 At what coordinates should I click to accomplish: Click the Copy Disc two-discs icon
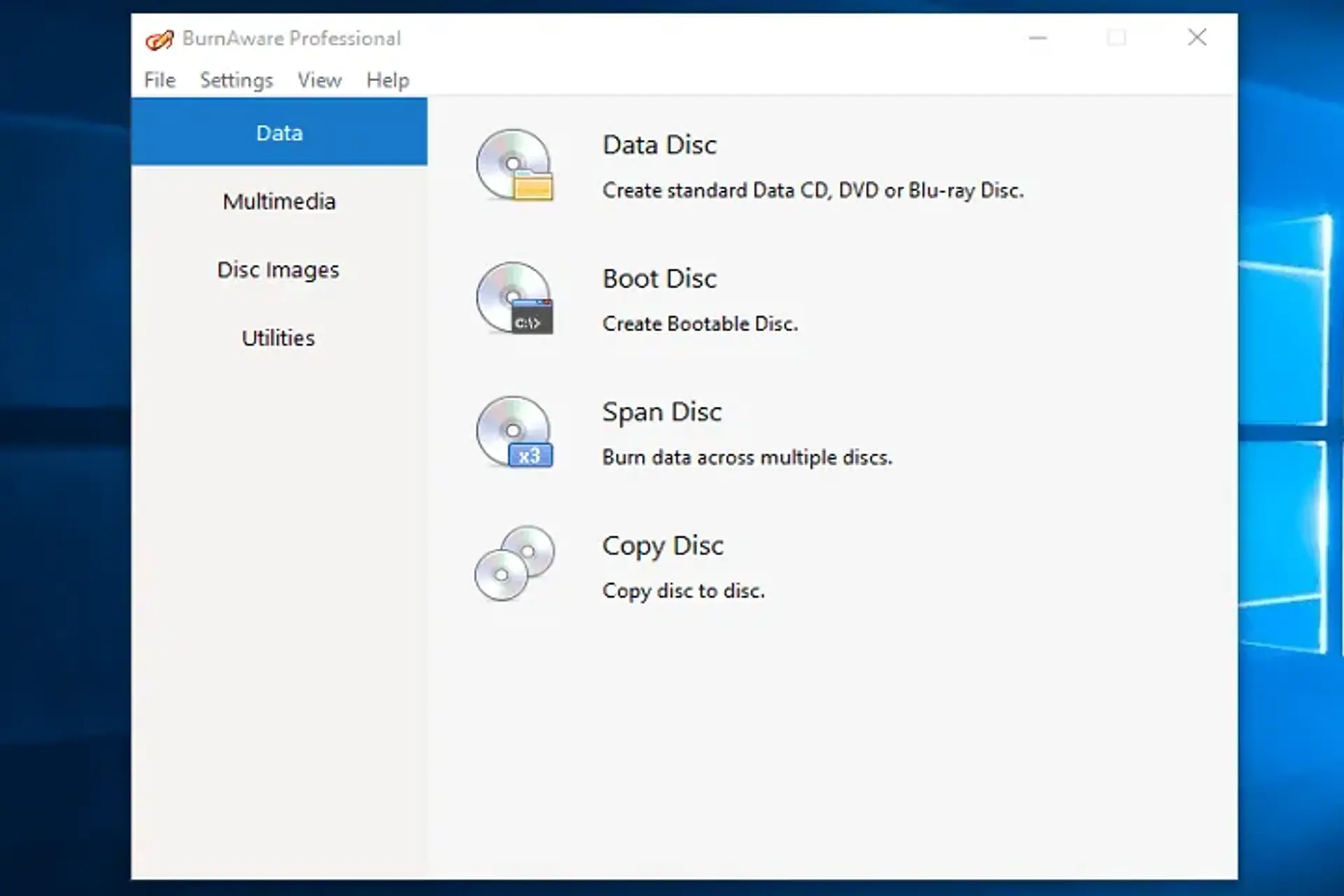(515, 563)
